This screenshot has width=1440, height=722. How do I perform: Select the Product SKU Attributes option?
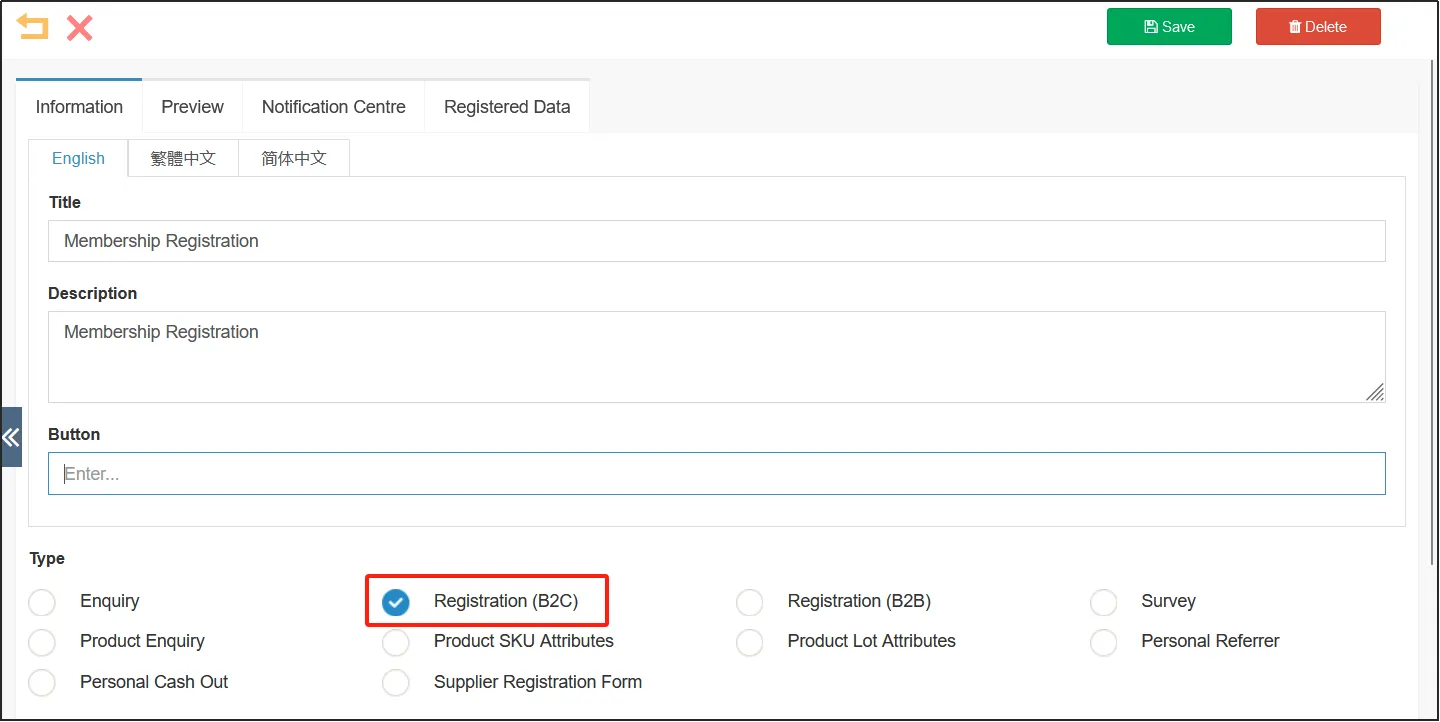coord(396,642)
